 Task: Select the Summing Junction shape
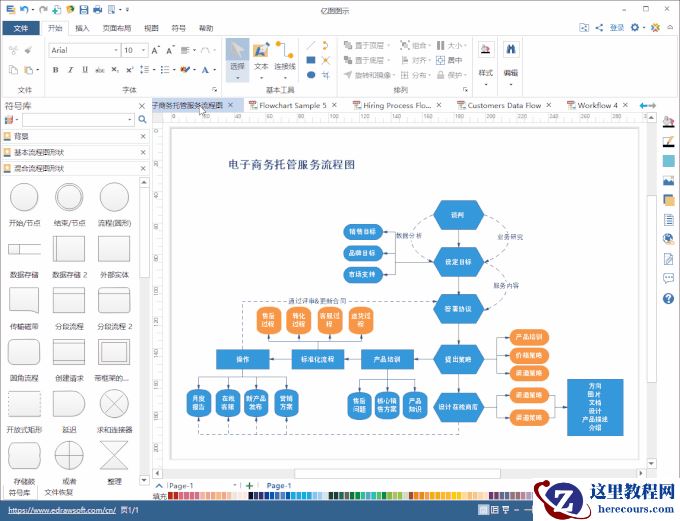(x=114, y=404)
